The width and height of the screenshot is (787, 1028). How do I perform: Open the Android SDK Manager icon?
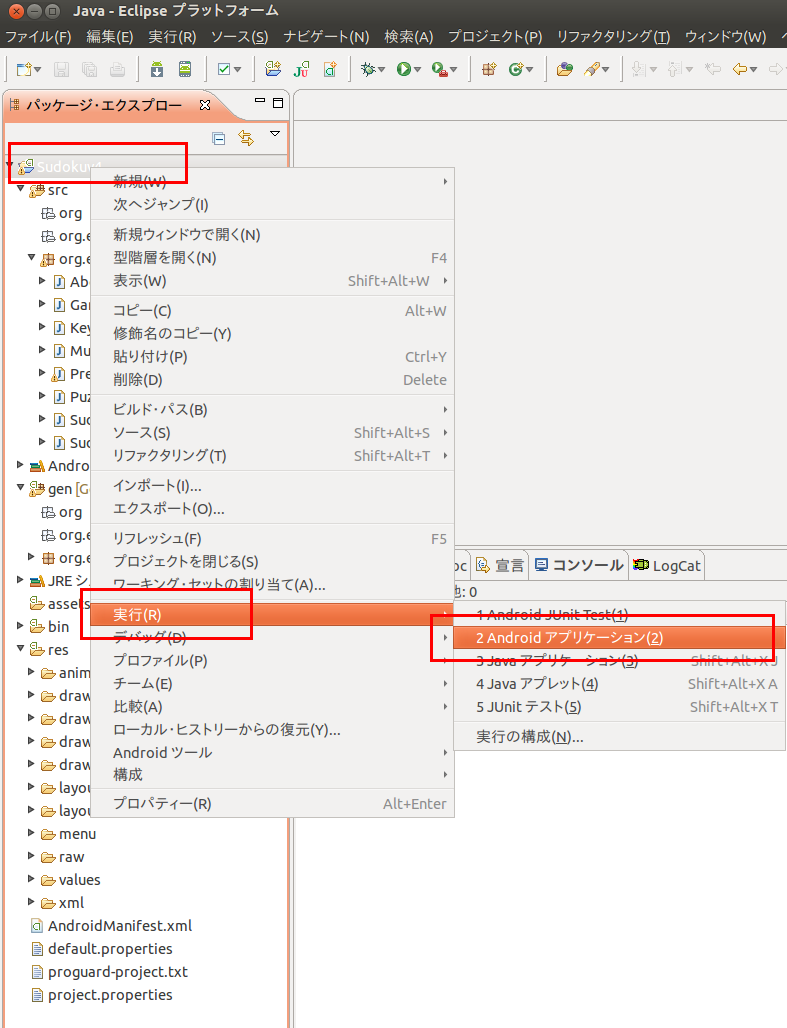157,69
